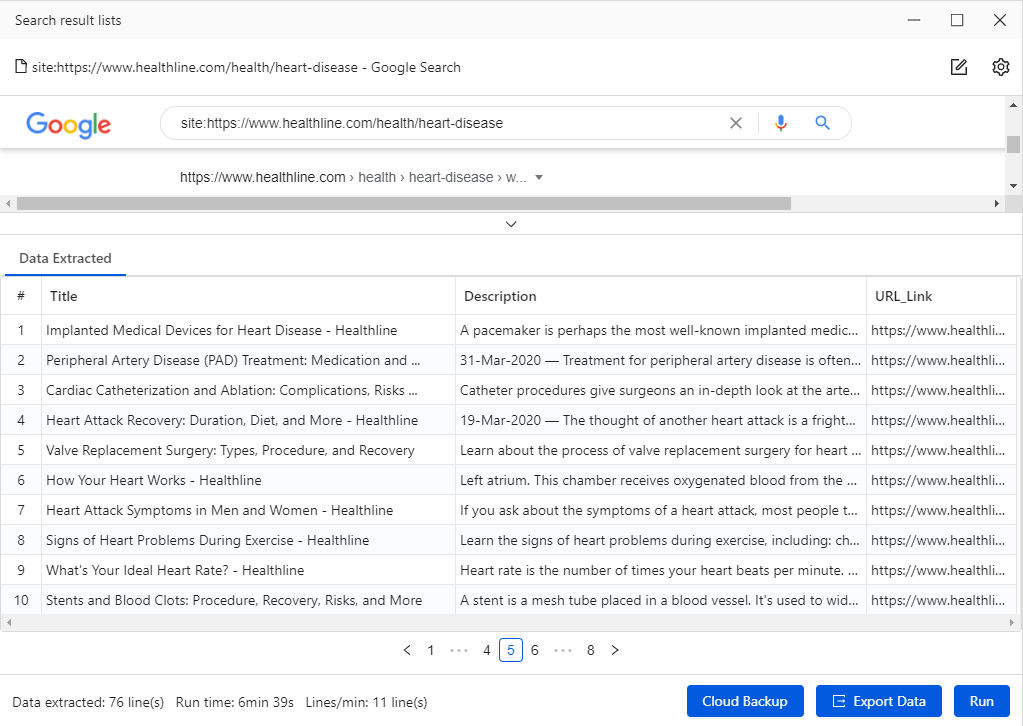Select row 'What's Your Ideal Heart Rate?'
Image resolution: width=1023 pixels, height=726 pixels.
click(509, 570)
